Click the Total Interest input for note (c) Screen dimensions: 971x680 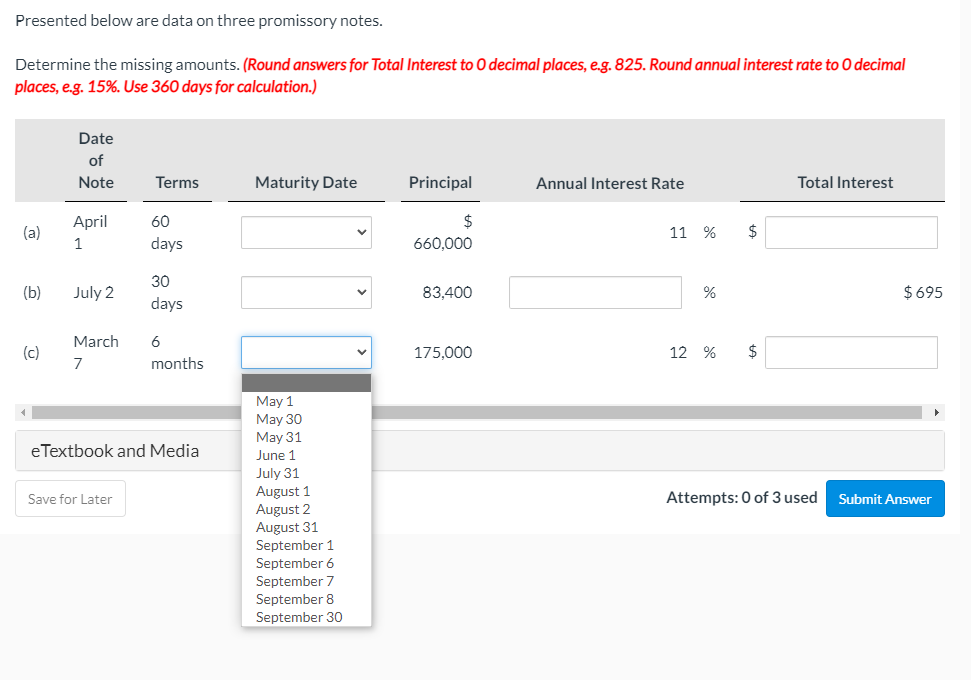[x=850, y=352]
